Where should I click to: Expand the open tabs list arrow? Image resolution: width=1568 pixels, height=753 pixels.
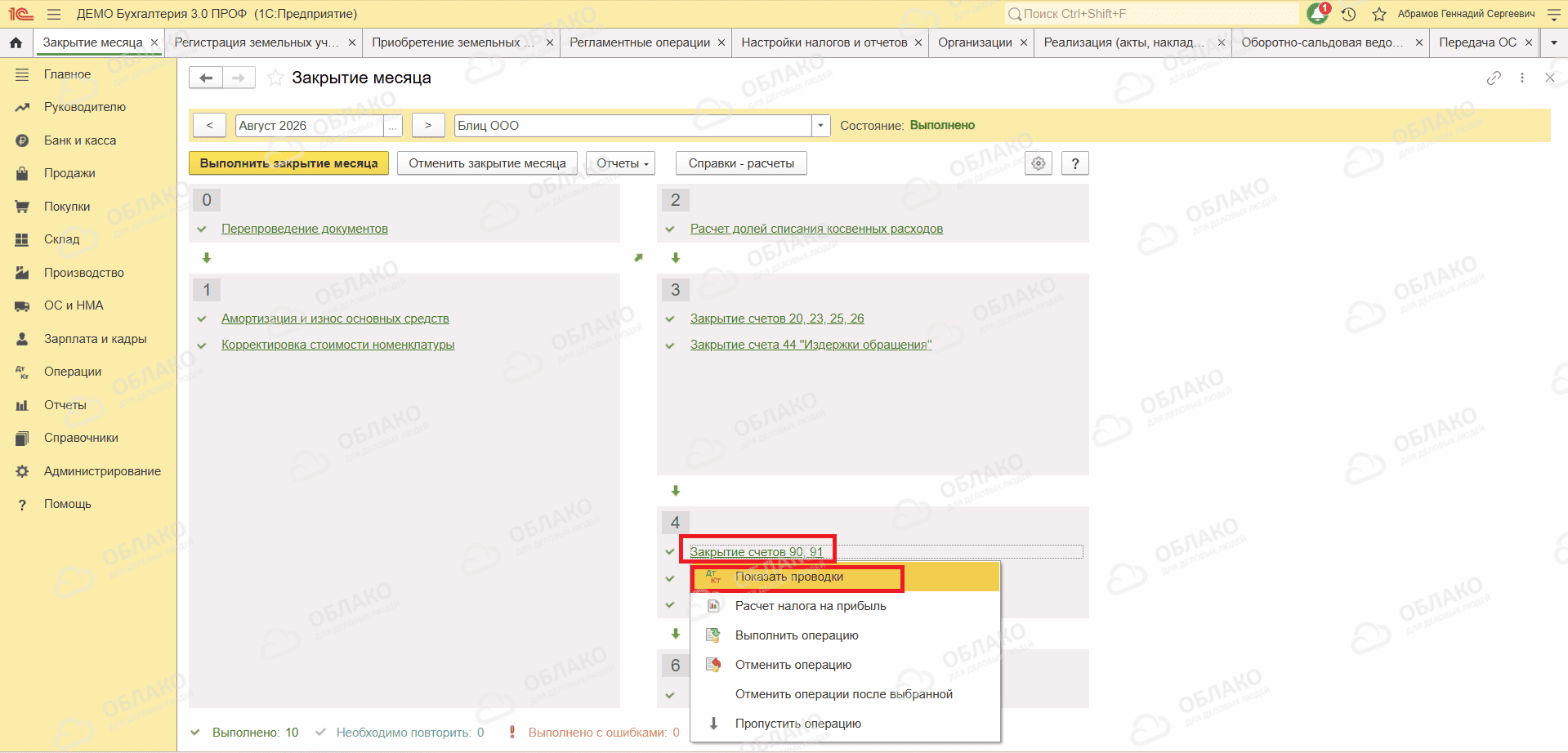coord(1553,42)
